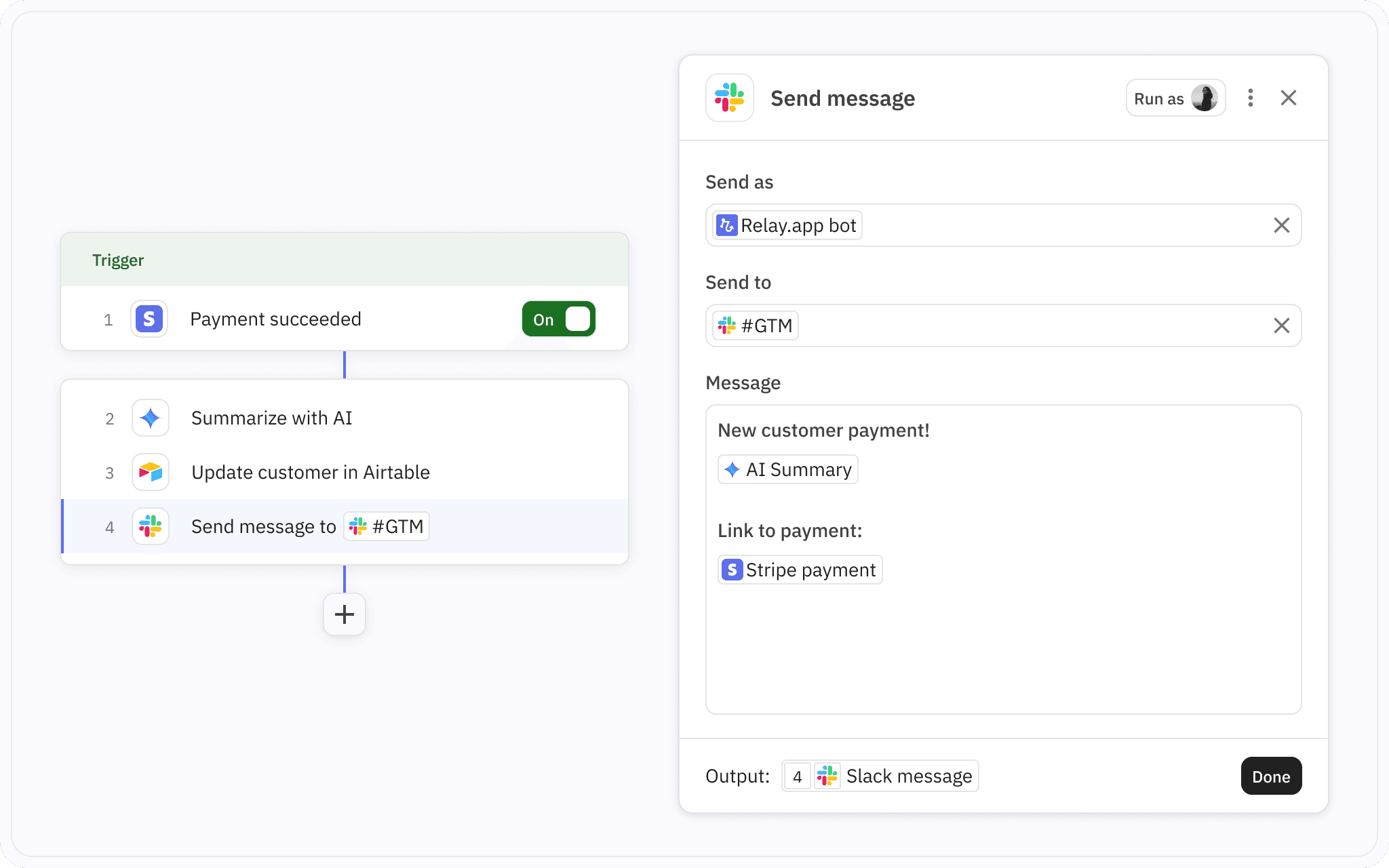The height and width of the screenshot is (868, 1389).
Task: Toggle the workflow On switch off
Action: [x=558, y=319]
